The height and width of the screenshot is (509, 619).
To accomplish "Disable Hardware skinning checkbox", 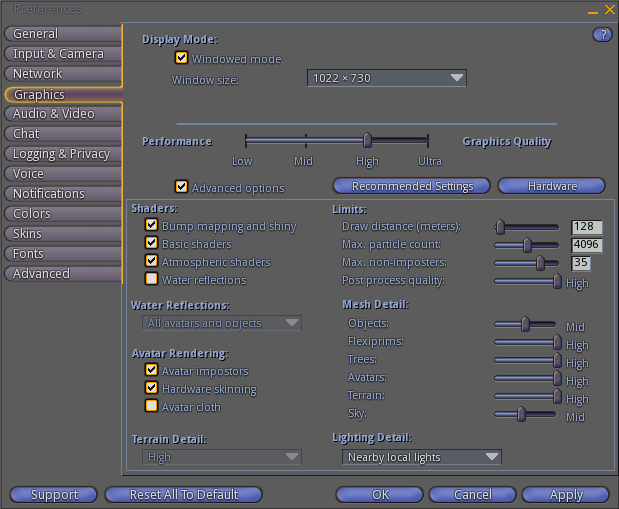I will [x=151, y=387].
